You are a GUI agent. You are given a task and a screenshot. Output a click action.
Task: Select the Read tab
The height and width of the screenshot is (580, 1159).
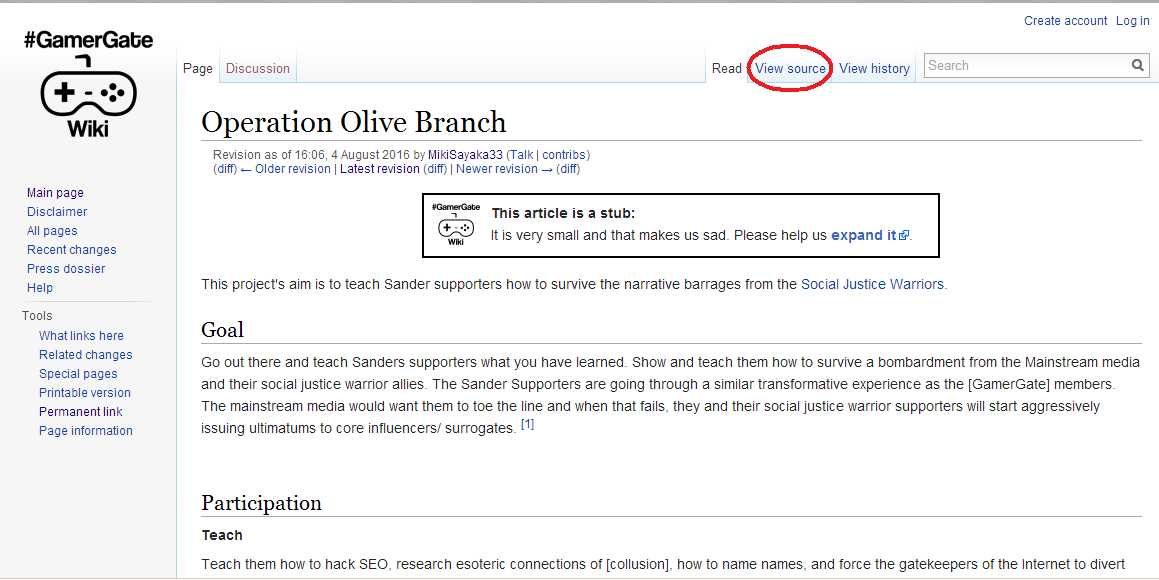point(727,68)
